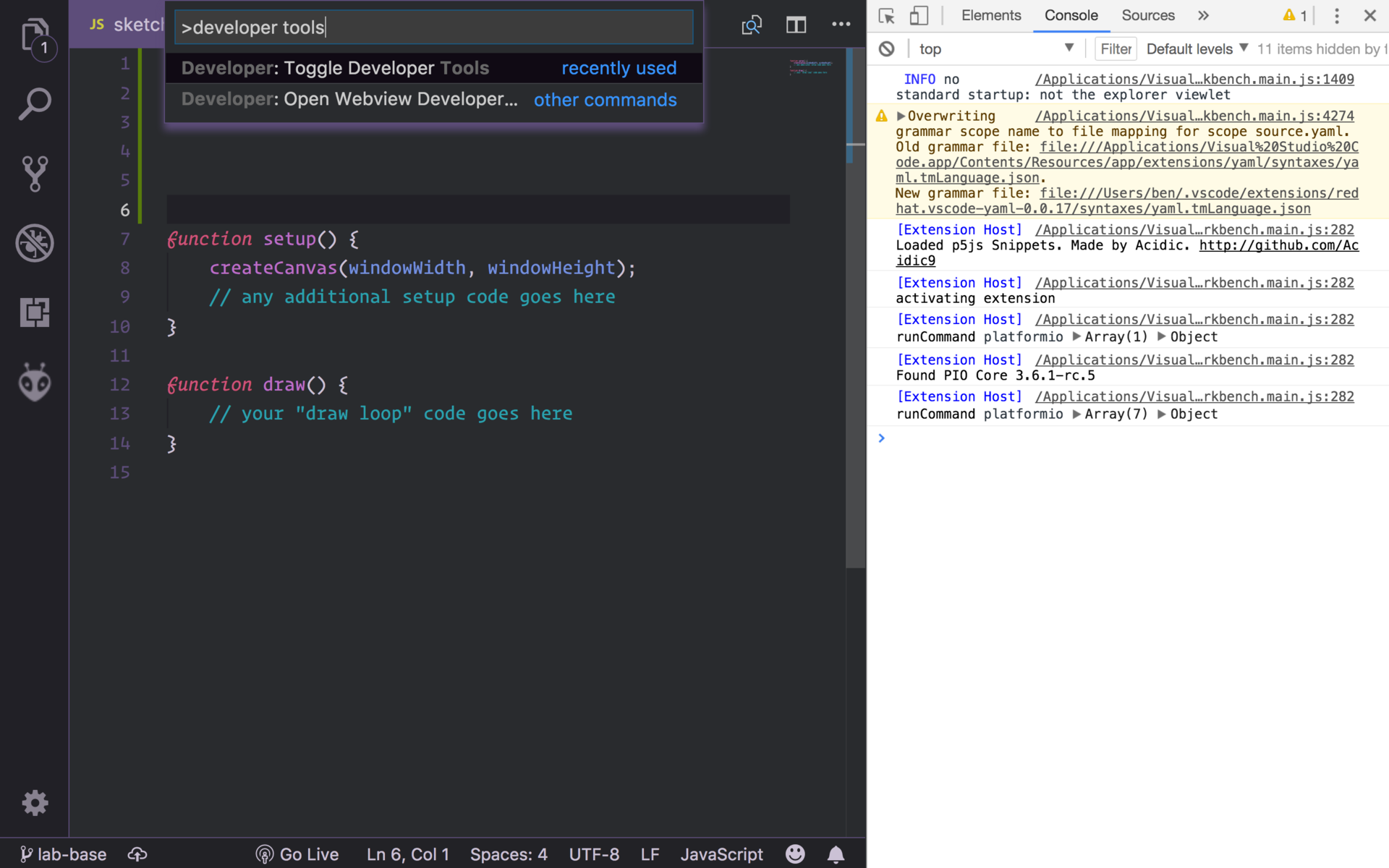Clear the console with the ban icon
1389x868 pixels.
click(887, 49)
